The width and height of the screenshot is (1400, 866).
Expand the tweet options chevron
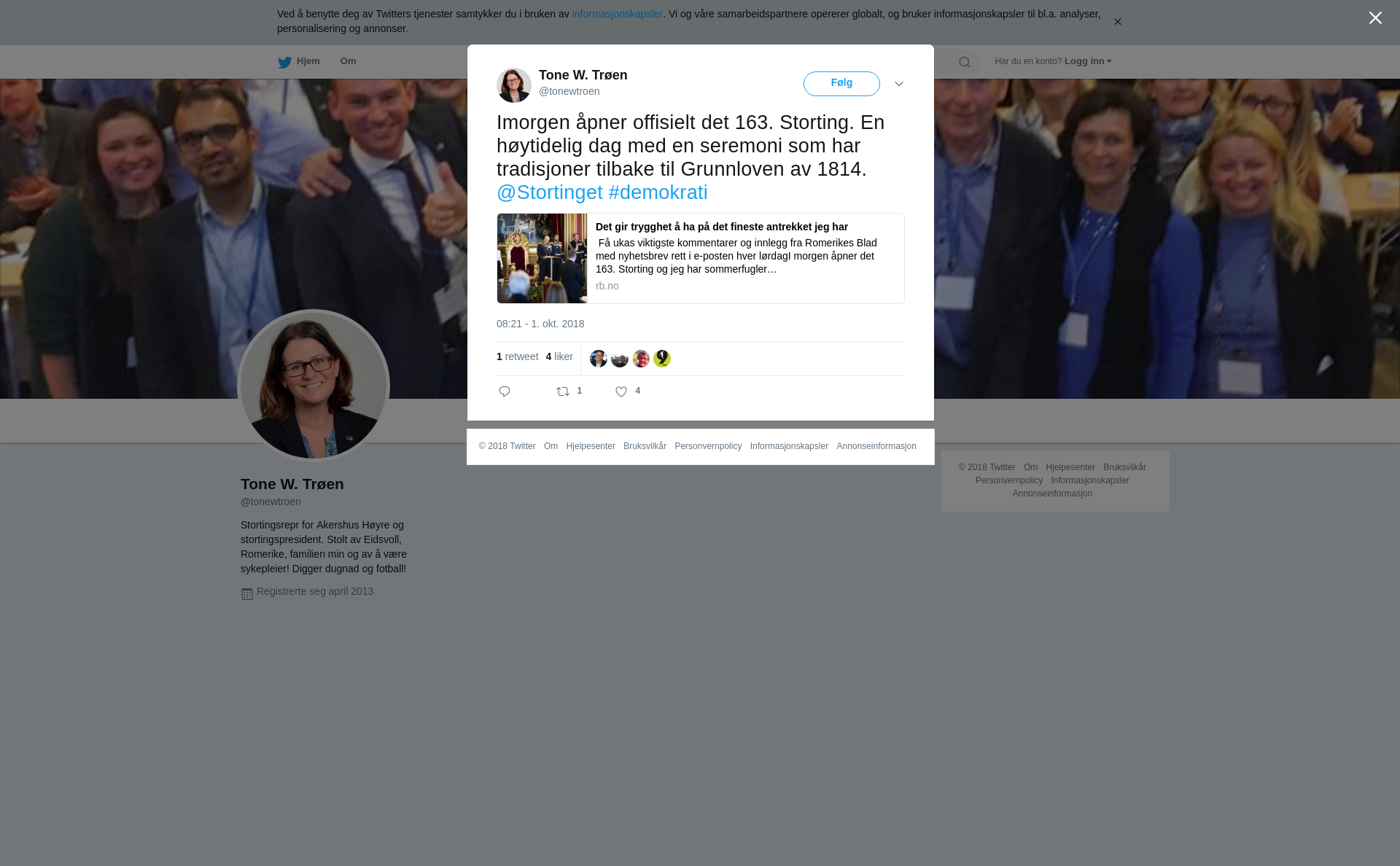pos(899,84)
